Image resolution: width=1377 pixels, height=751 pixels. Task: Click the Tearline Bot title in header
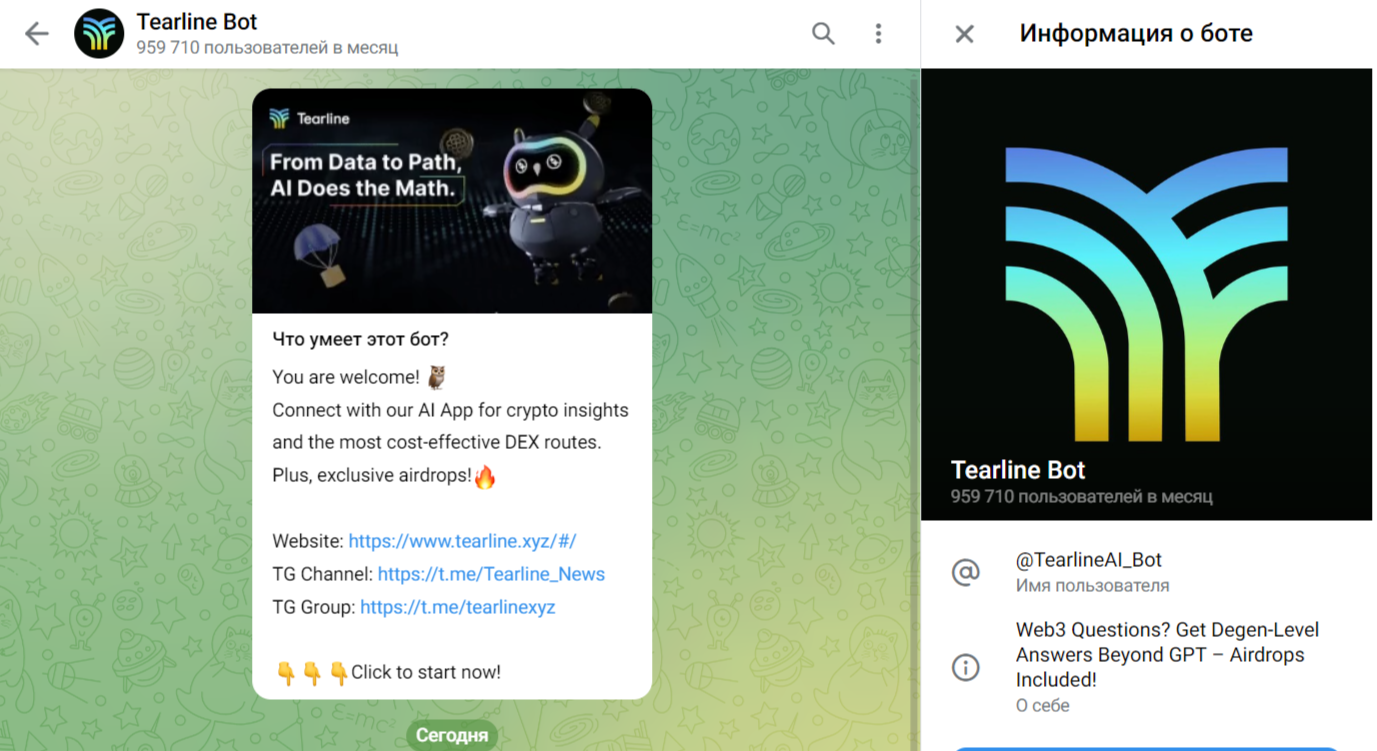197,21
